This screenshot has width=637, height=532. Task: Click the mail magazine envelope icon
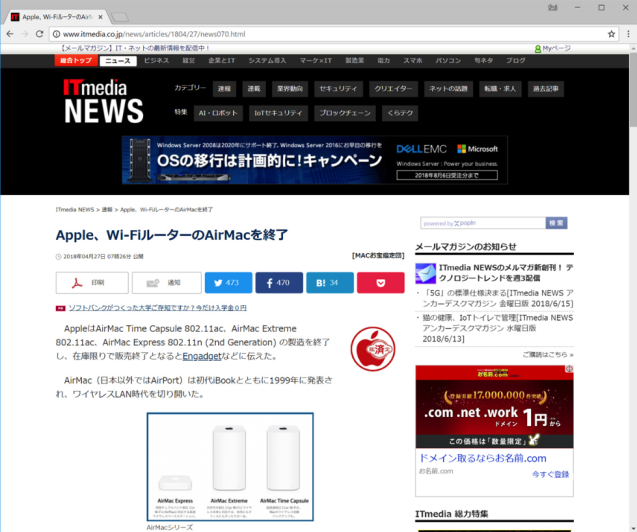tap(425, 273)
